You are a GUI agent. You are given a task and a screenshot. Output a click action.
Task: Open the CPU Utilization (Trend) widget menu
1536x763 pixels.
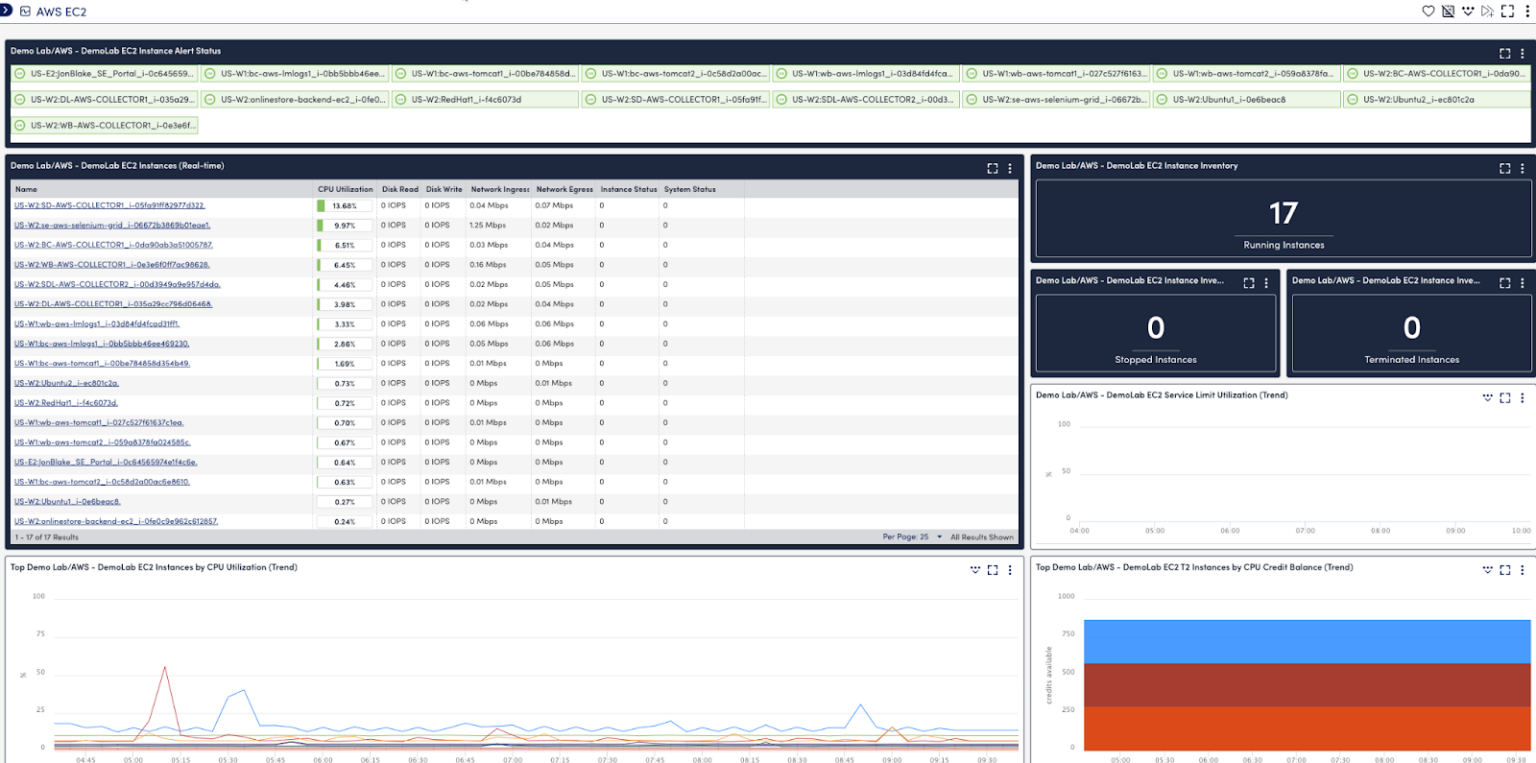point(1010,570)
